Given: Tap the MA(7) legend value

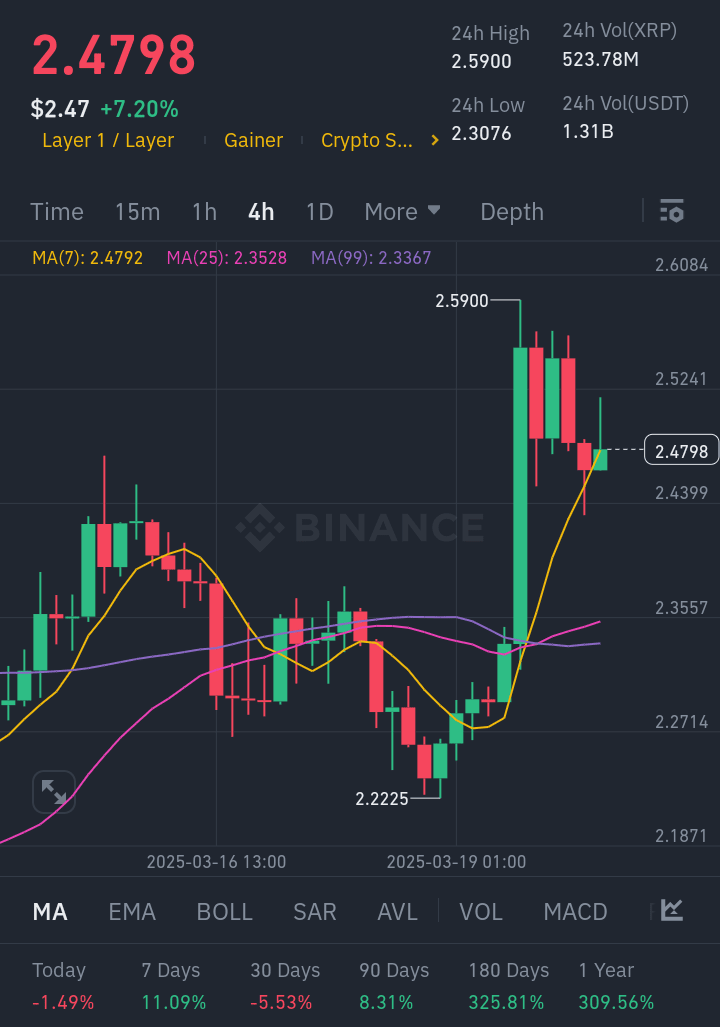Looking at the screenshot, I should [88, 258].
